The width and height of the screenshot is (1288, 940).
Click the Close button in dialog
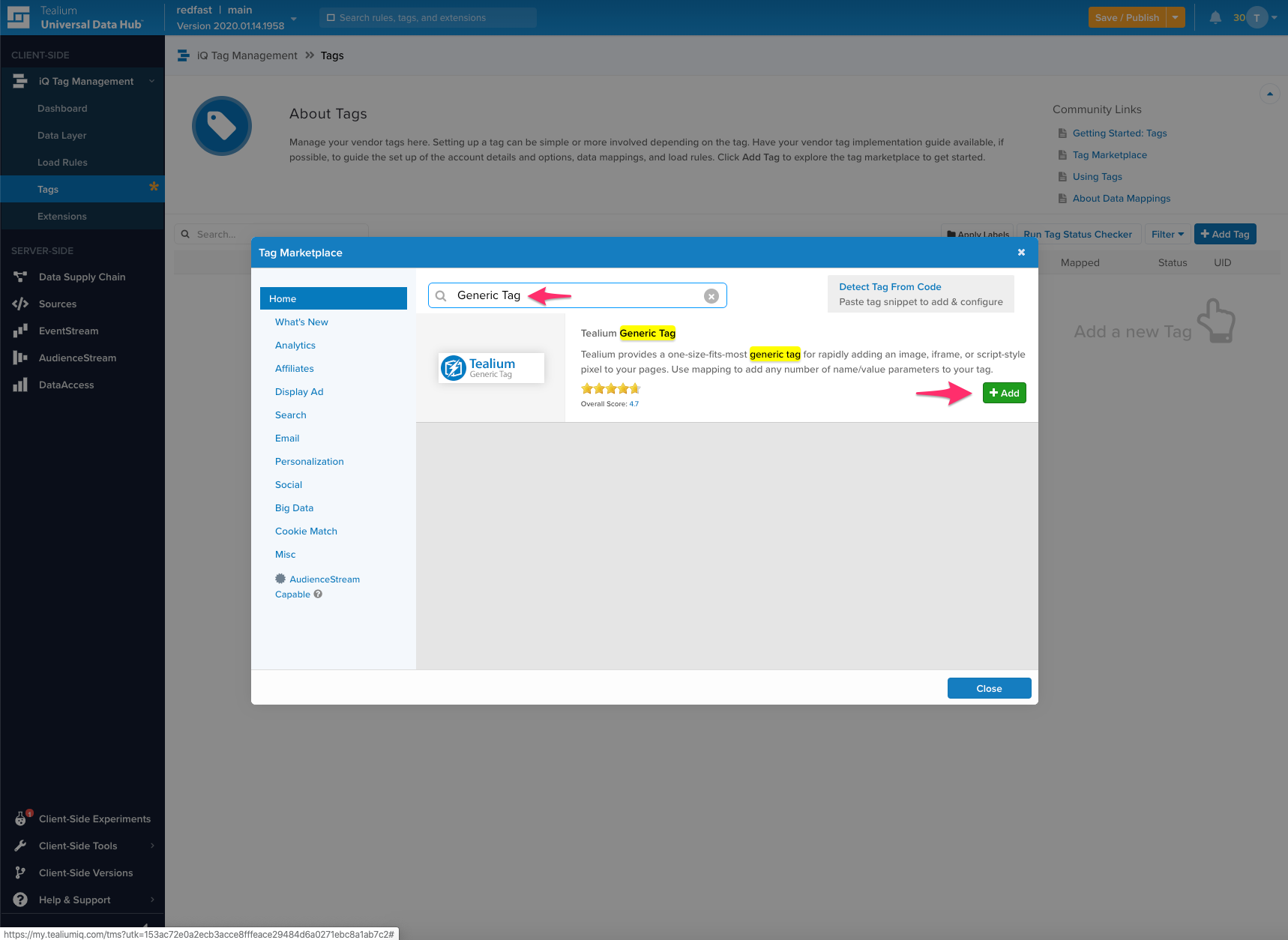click(990, 688)
